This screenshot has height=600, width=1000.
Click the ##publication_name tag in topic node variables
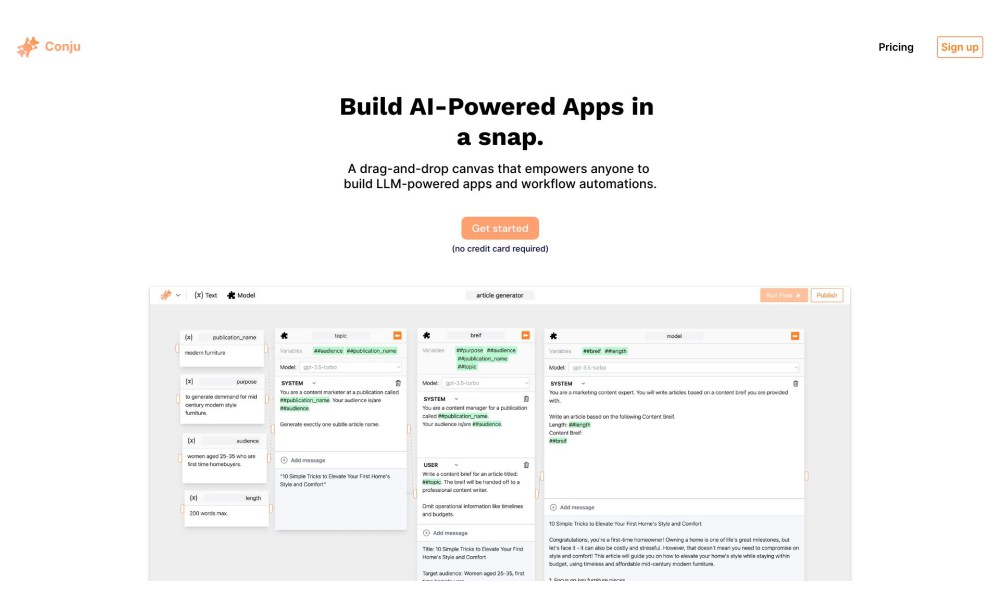pyautogui.click(x=372, y=351)
